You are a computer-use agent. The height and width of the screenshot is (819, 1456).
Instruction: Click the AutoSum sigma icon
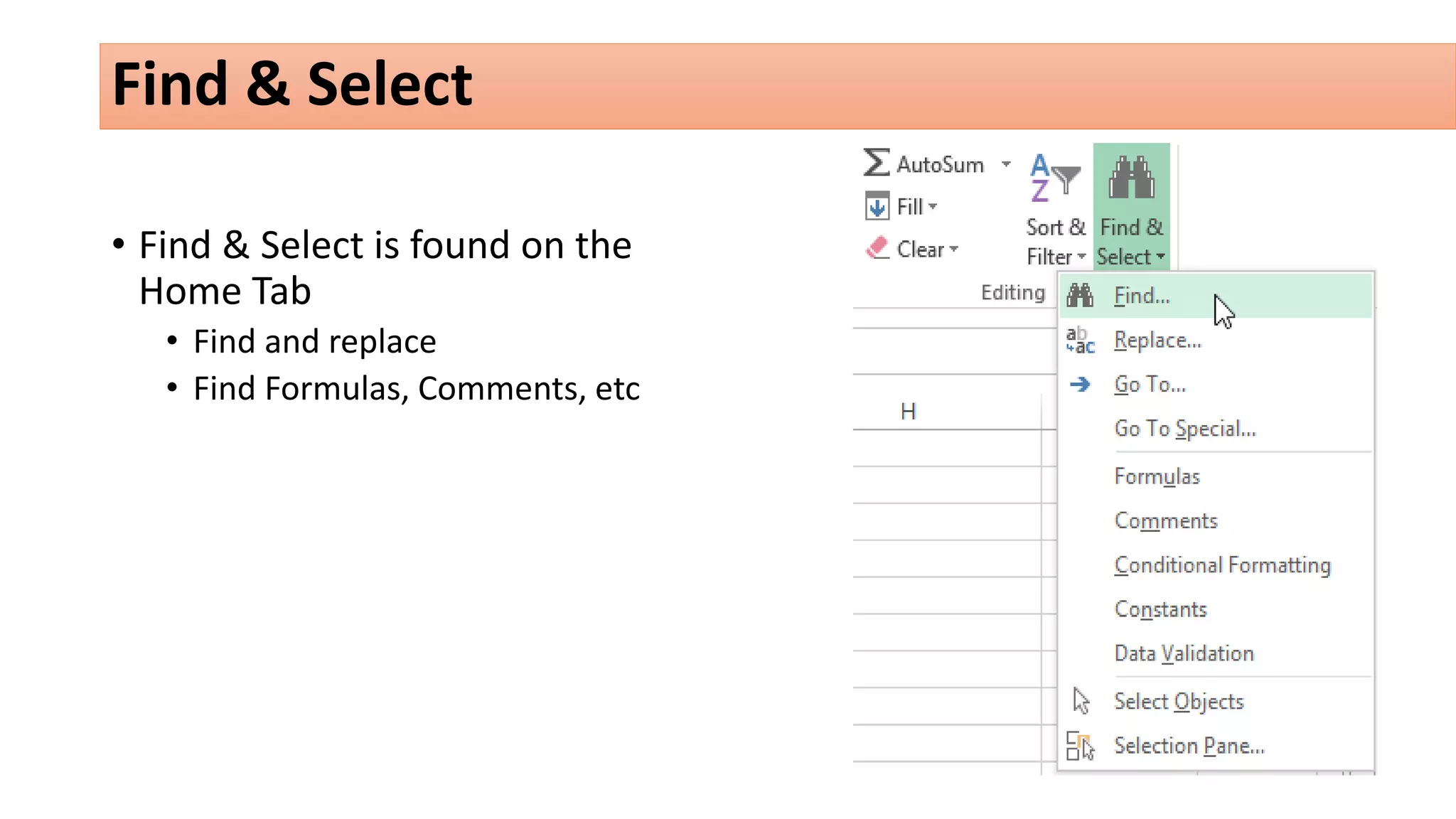click(x=876, y=163)
